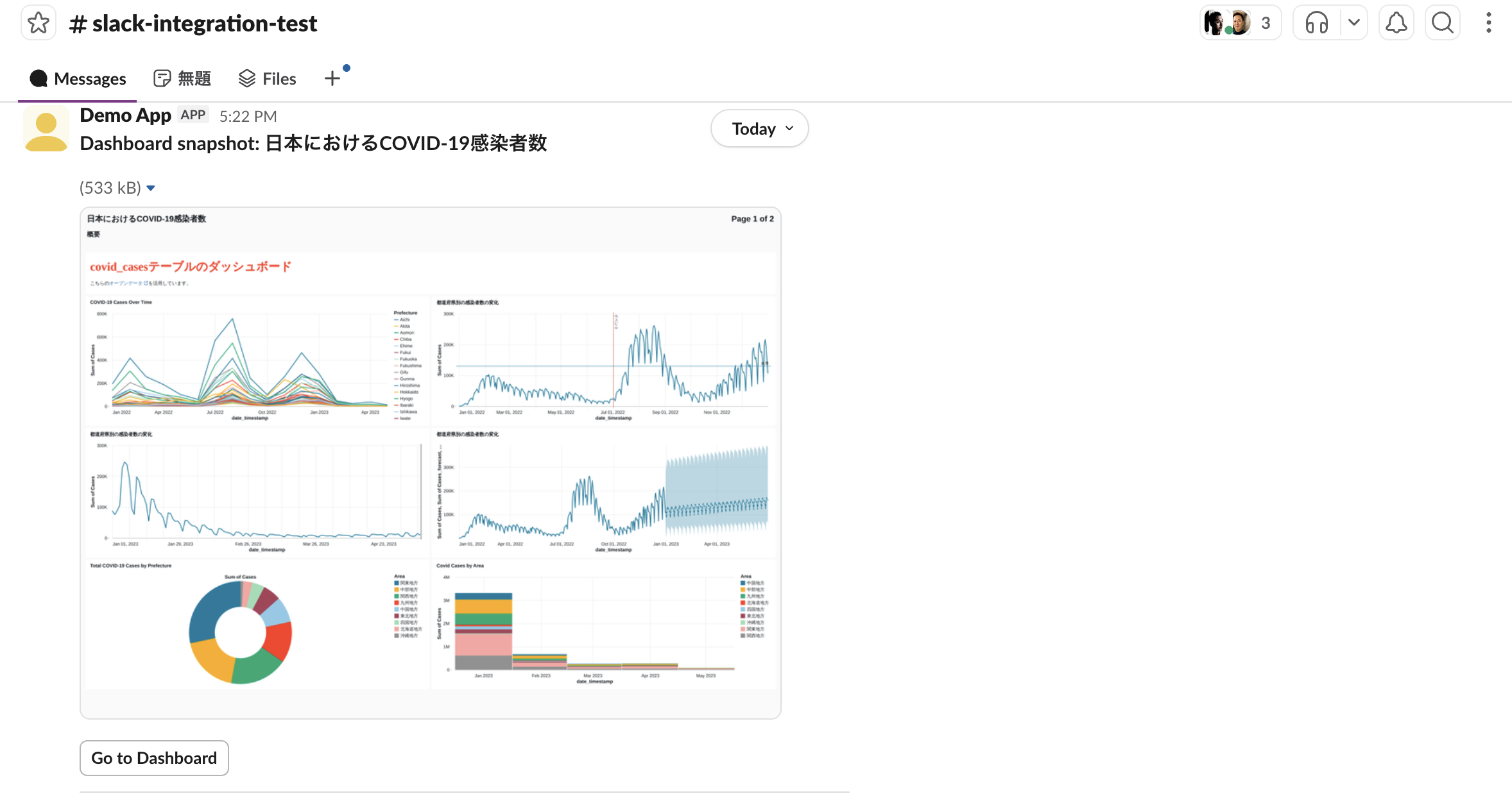Click Demo App avatar image

46,129
